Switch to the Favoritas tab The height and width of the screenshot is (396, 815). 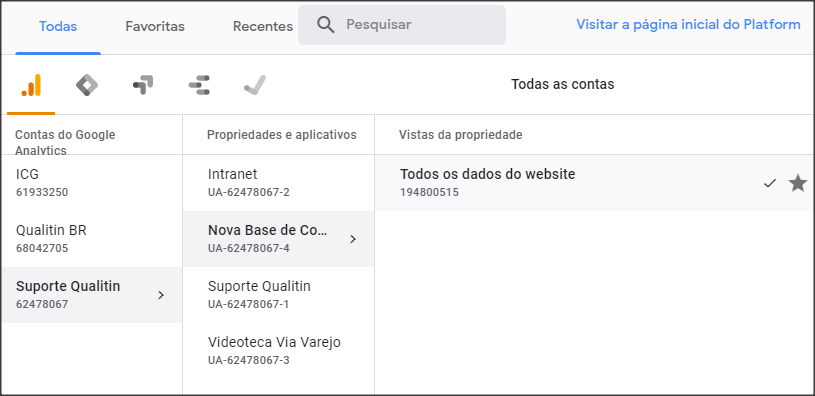click(155, 27)
